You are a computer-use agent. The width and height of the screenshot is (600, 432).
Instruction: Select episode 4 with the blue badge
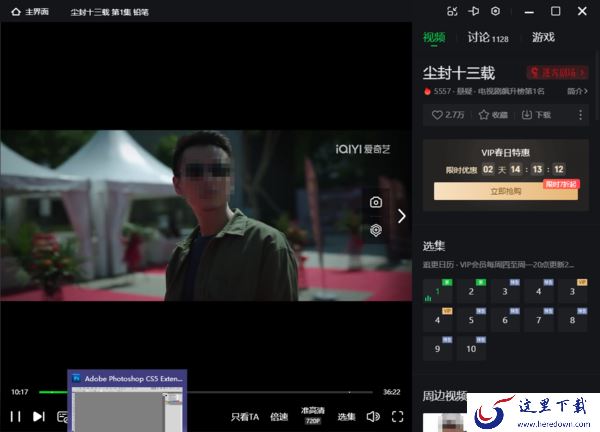click(538, 292)
